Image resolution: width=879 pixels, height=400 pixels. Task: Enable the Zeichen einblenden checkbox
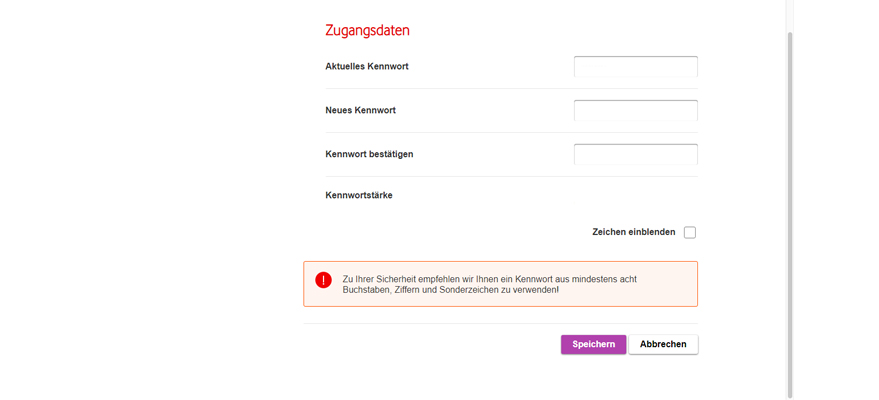(x=690, y=232)
